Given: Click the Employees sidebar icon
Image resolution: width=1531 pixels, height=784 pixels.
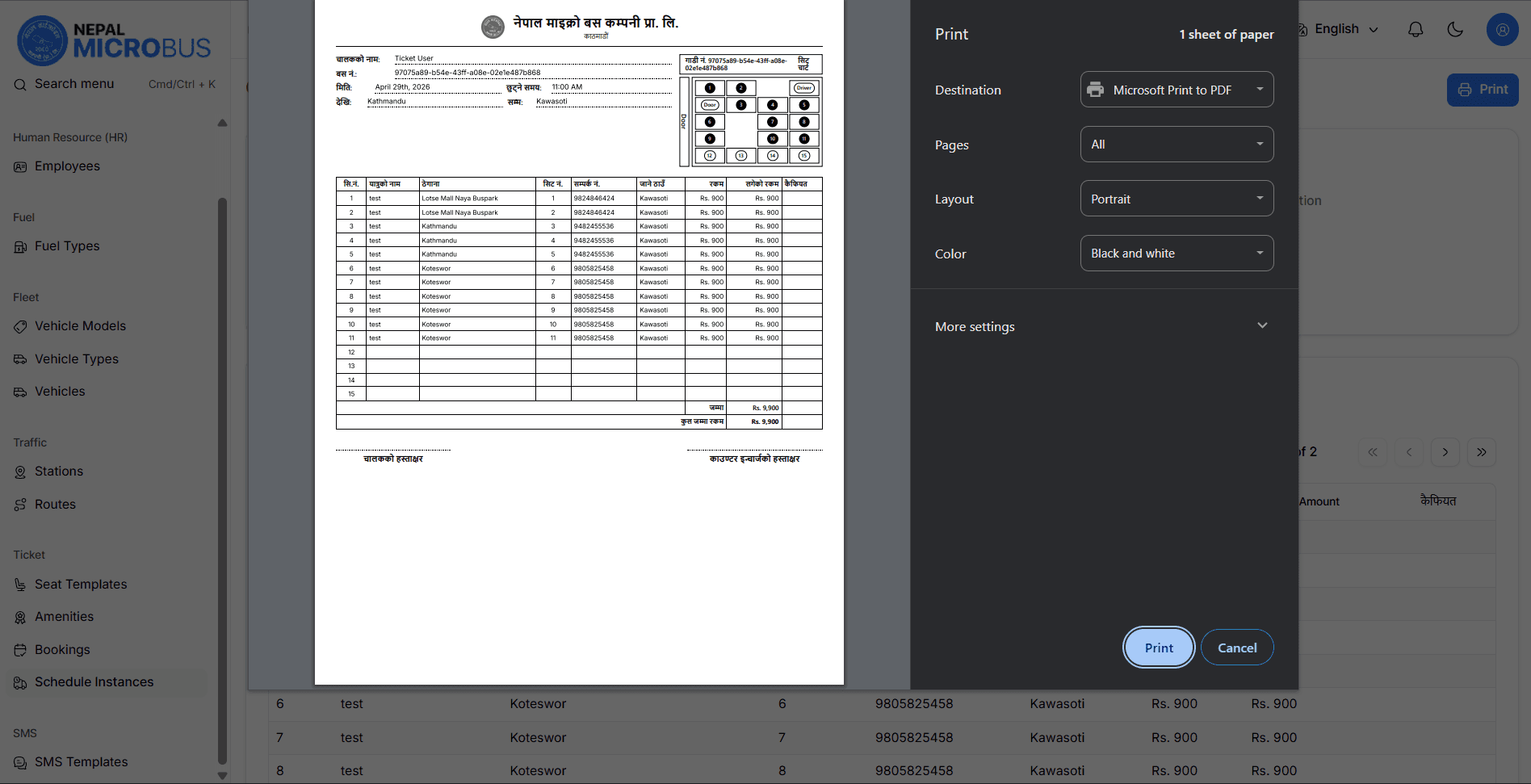Looking at the screenshot, I should tap(20, 166).
